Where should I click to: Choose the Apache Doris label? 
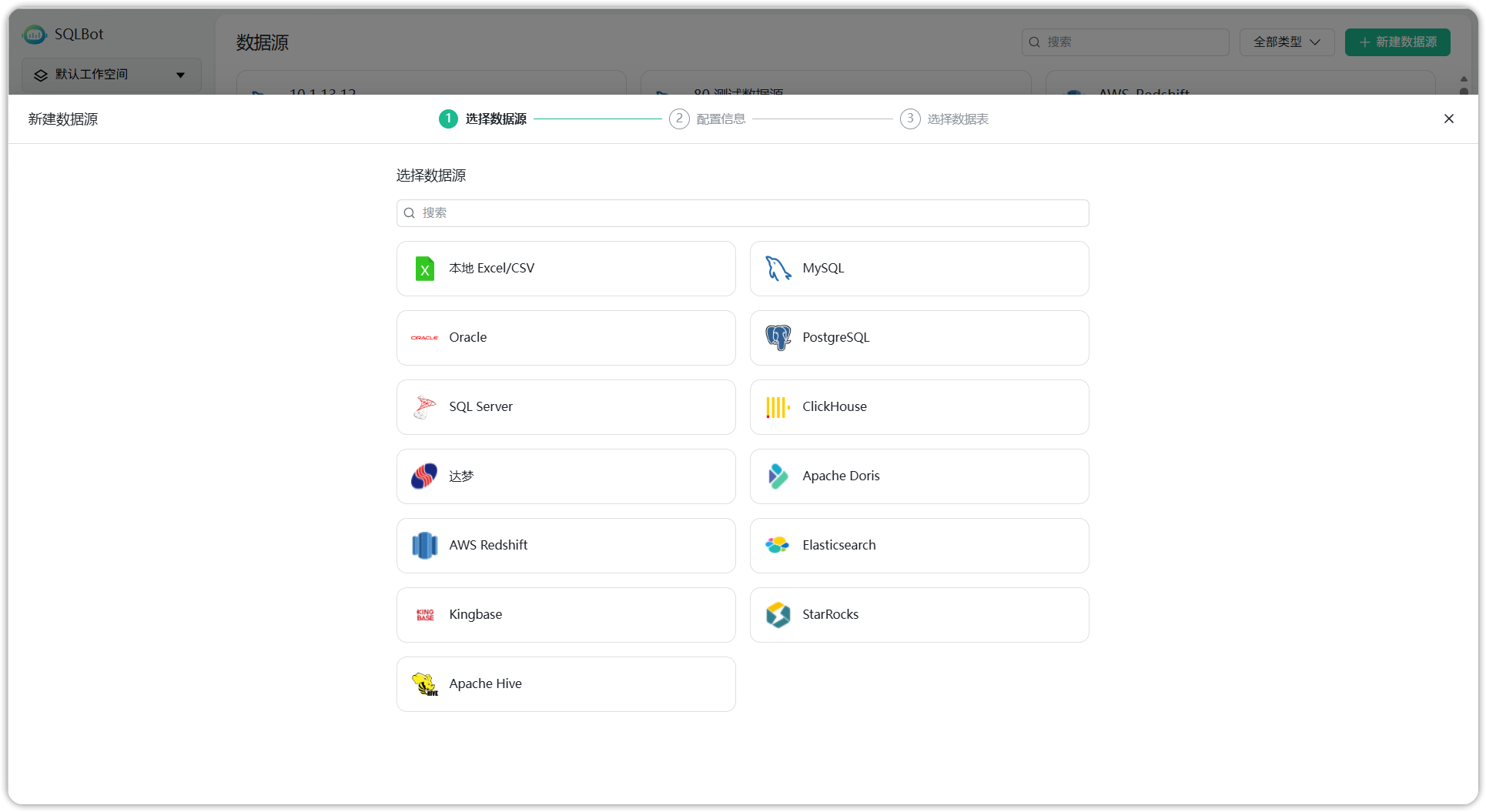tap(841, 476)
